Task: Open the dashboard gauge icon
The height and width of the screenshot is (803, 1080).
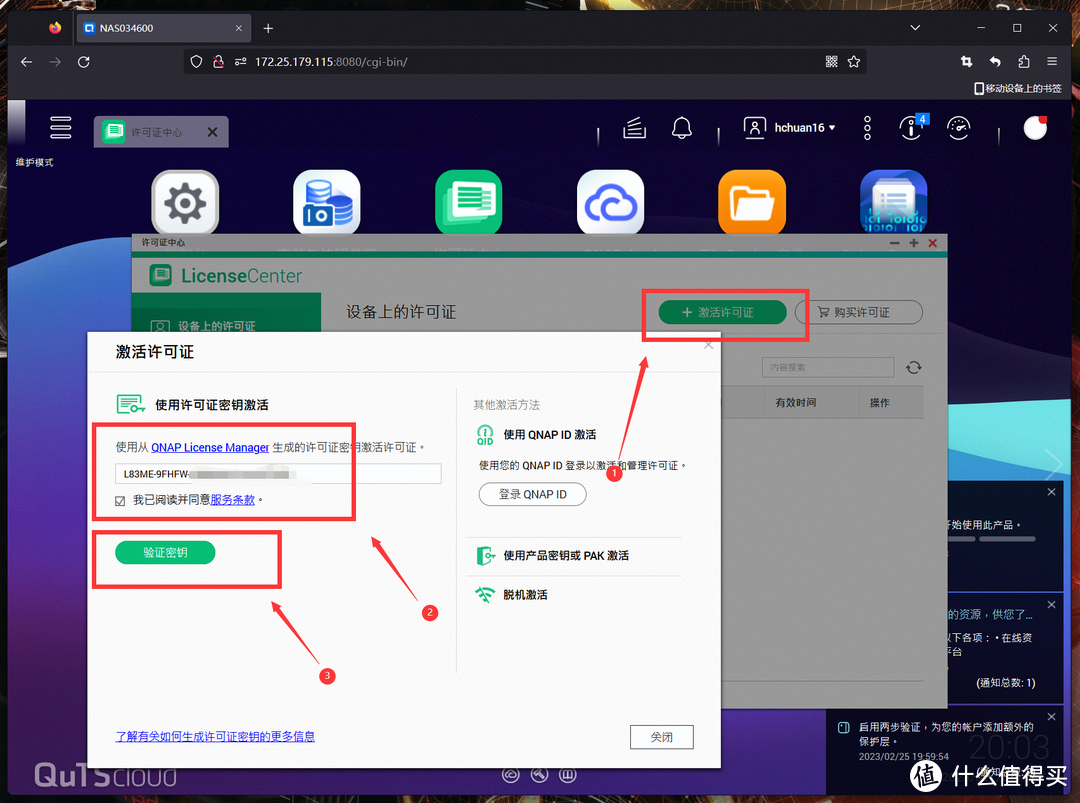Action: tap(959, 128)
